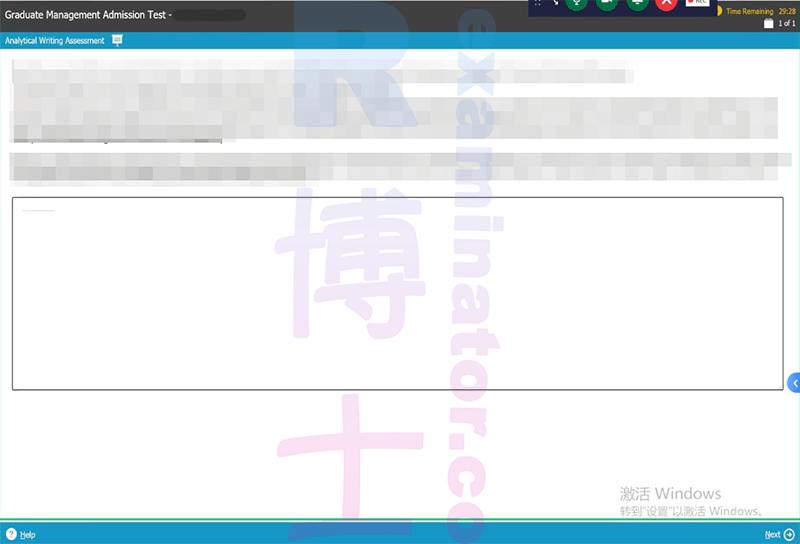800x544 pixels.
Task: Open Help with the question mark icon
Action: pos(11,534)
